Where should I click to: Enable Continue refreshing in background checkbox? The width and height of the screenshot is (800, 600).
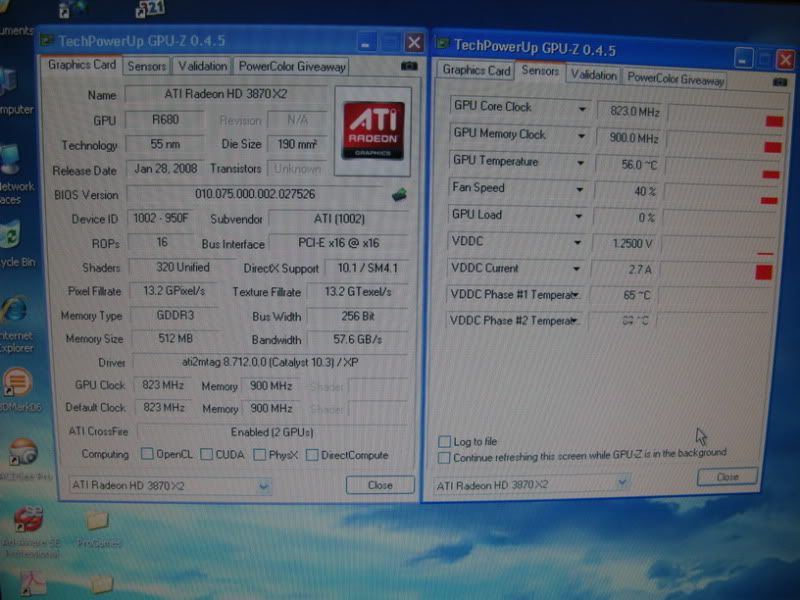click(444, 458)
